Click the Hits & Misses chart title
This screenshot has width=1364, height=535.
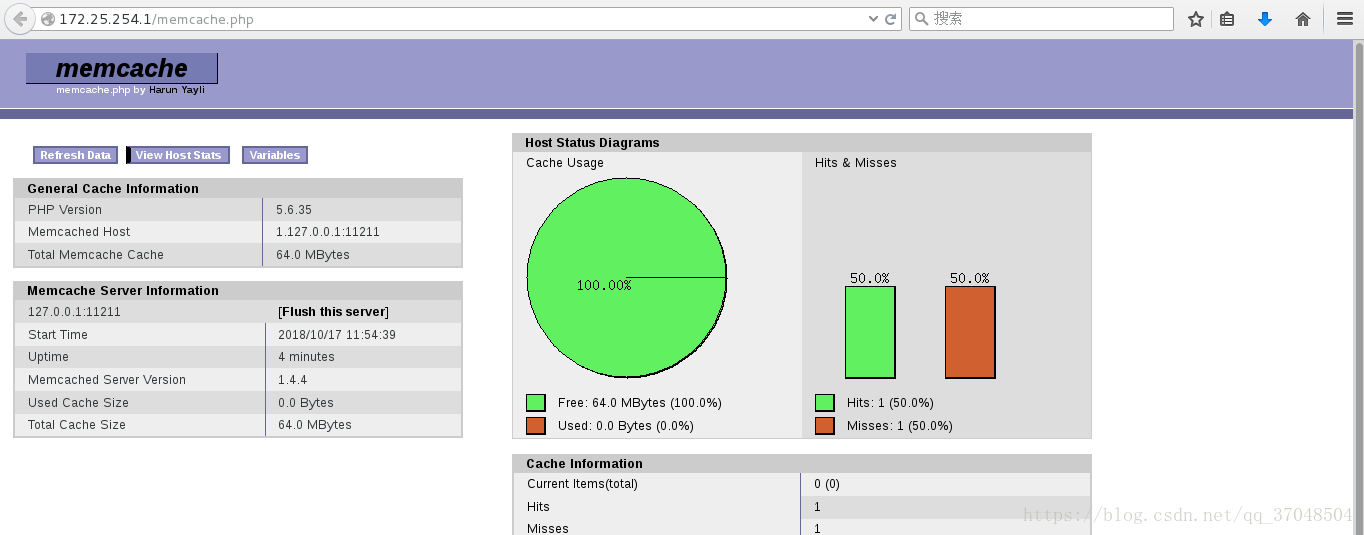(856, 163)
